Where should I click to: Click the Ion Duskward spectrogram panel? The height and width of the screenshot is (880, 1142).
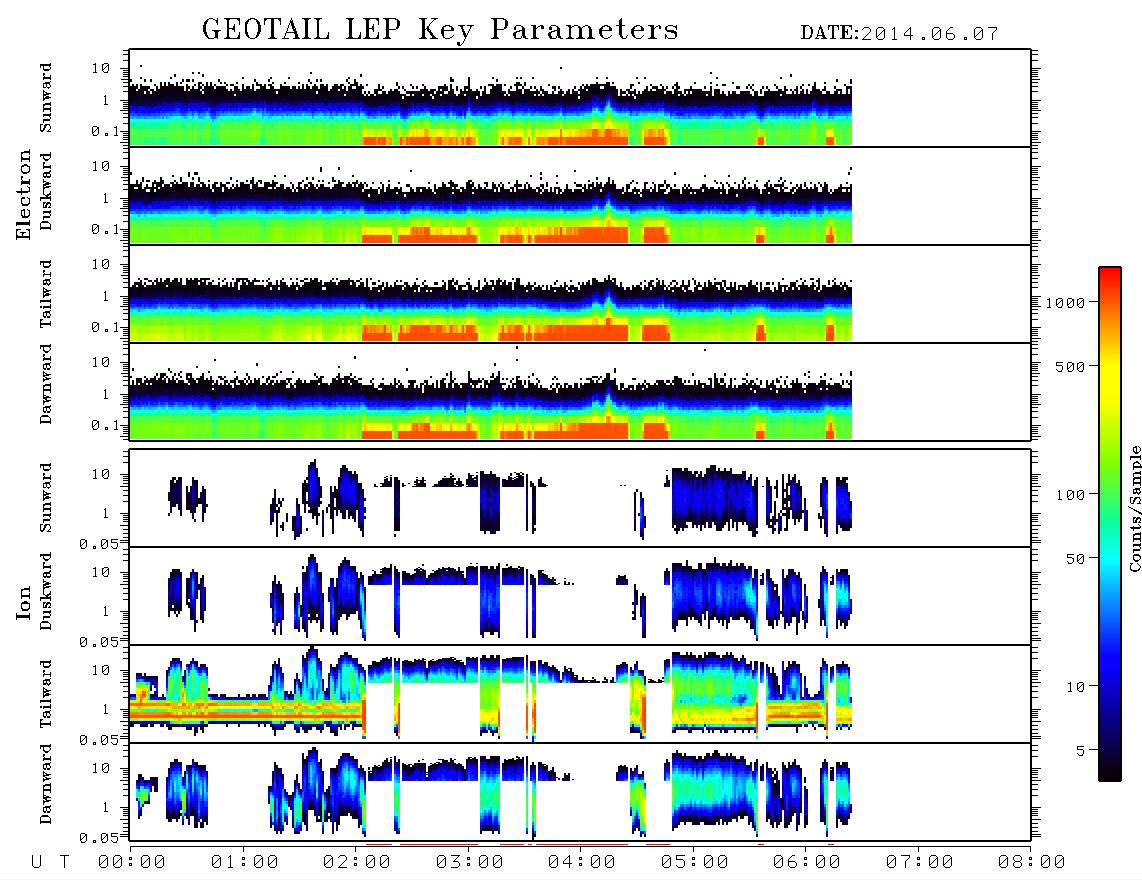[580, 595]
